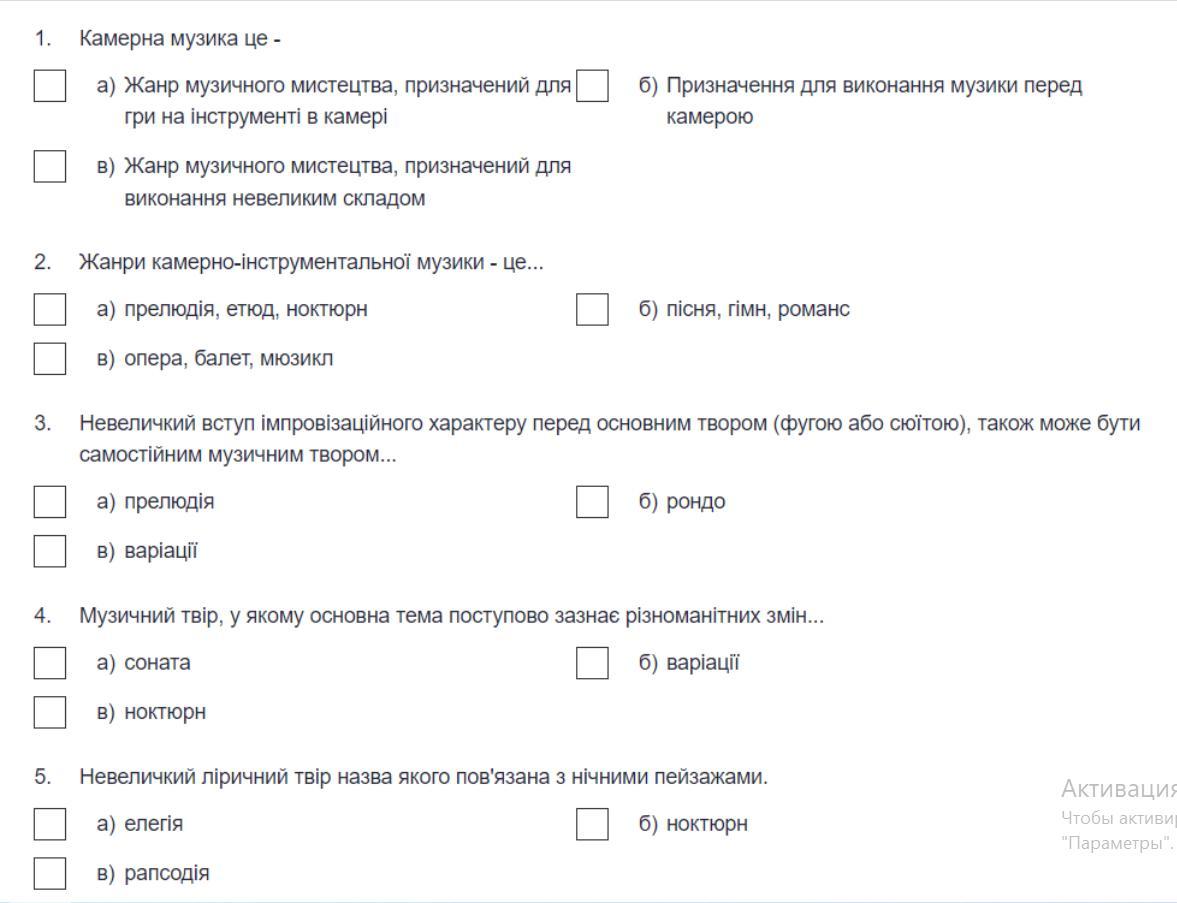
Task: Check the 'прелюдія, етюд, ноктюрн' box
Action: pos(50,309)
